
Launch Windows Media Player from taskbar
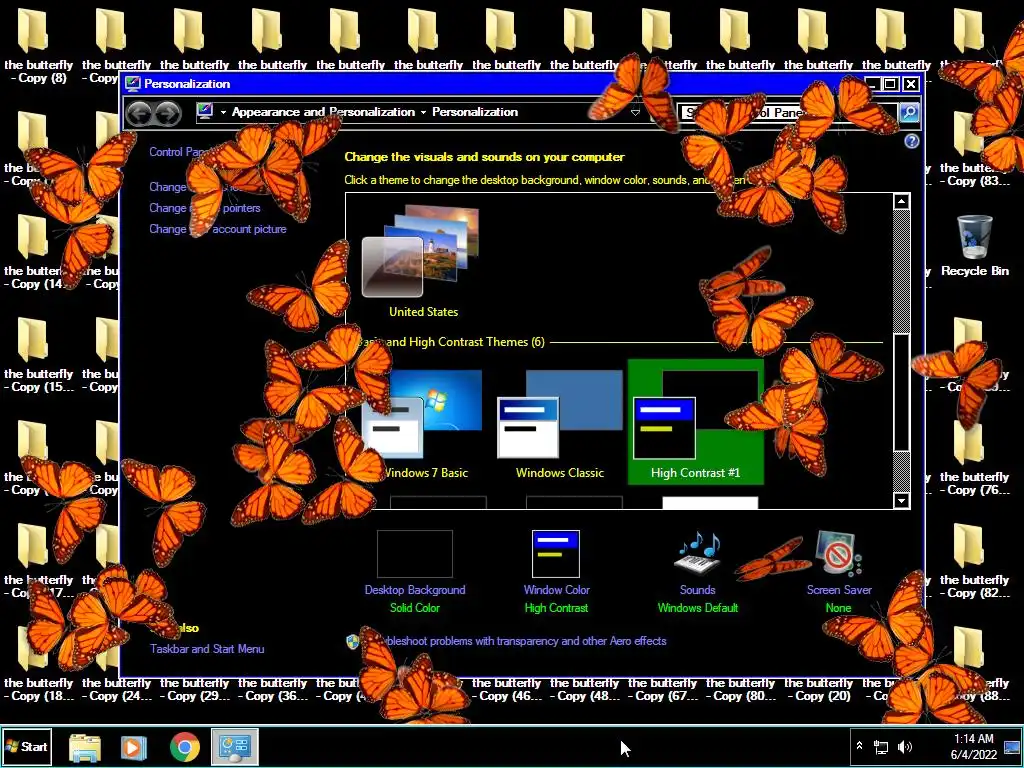click(x=133, y=747)
